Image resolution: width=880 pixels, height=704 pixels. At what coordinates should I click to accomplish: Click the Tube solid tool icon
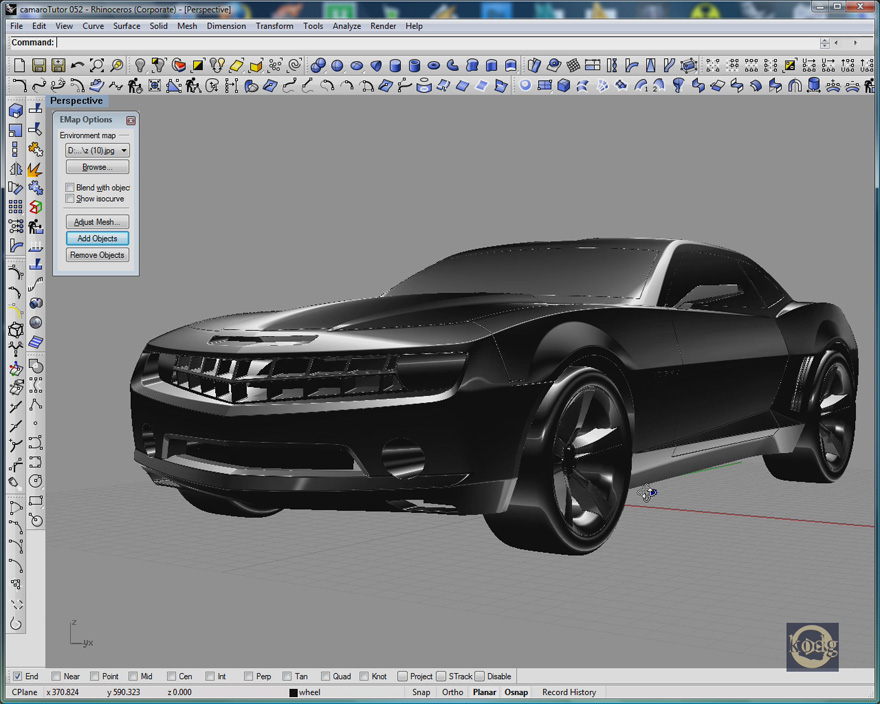click(x=414, y=65)
